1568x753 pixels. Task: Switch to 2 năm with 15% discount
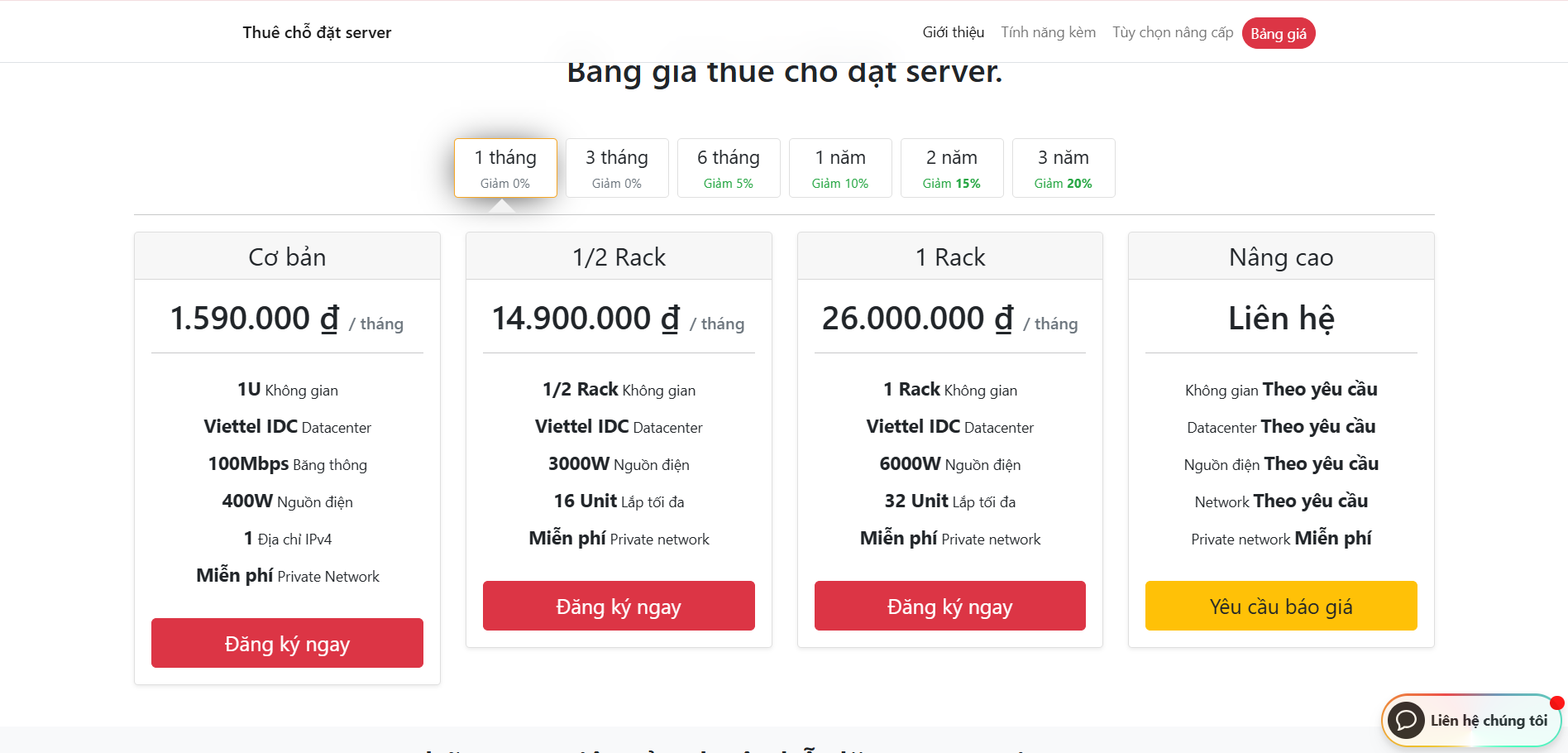952,168
